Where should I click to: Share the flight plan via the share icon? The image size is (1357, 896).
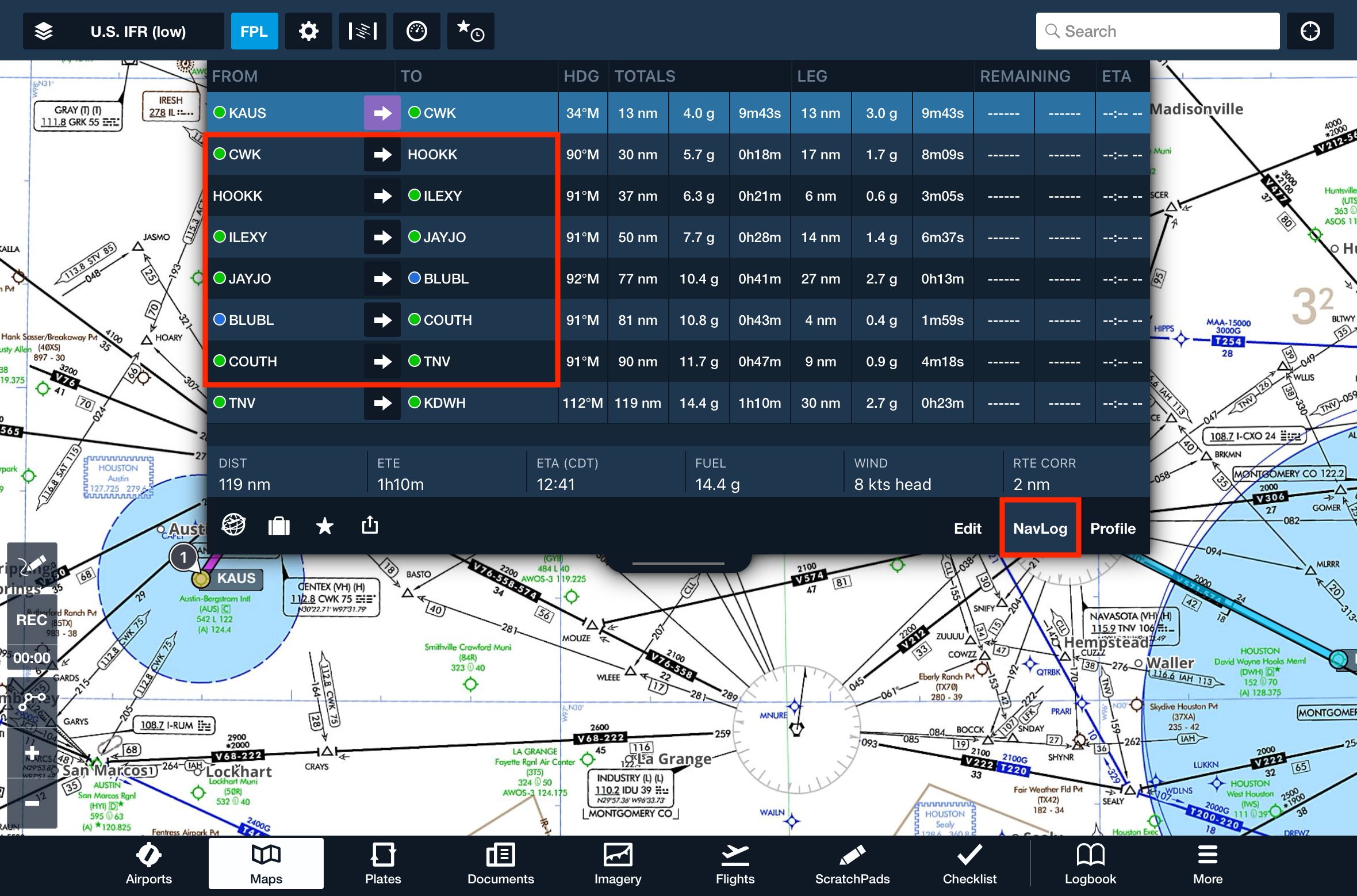[370, 525]
